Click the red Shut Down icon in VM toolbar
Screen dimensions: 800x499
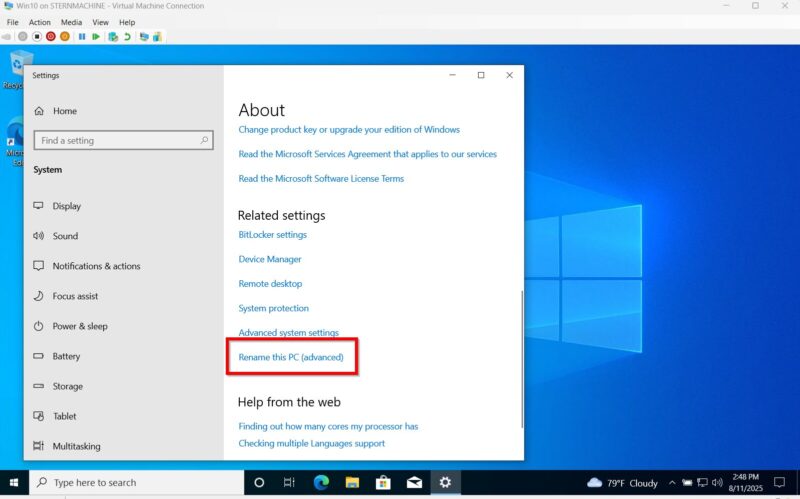[x=51, y=37]
